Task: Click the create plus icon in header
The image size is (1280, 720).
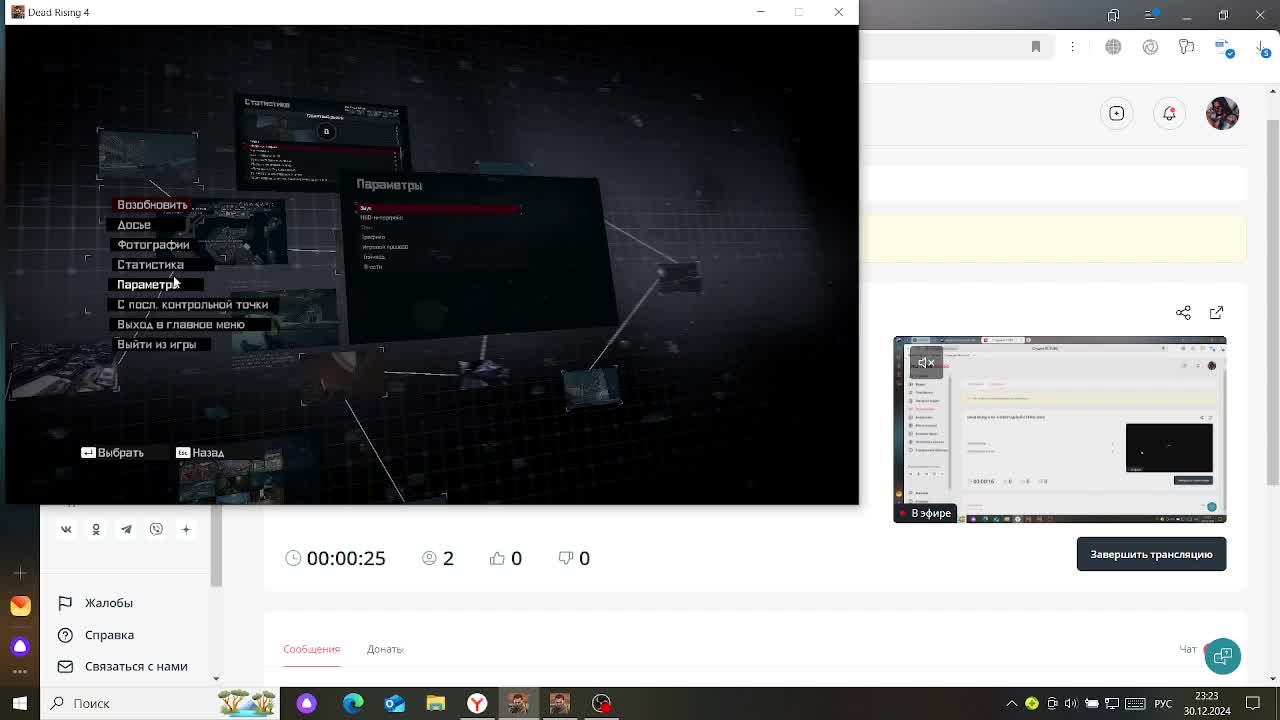Action: point(1117,113)
